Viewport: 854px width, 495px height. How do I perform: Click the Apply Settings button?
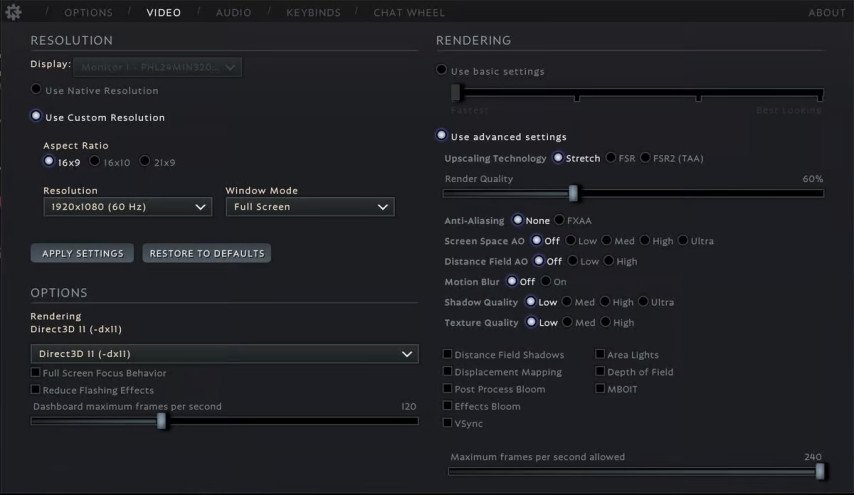[83, 253]
